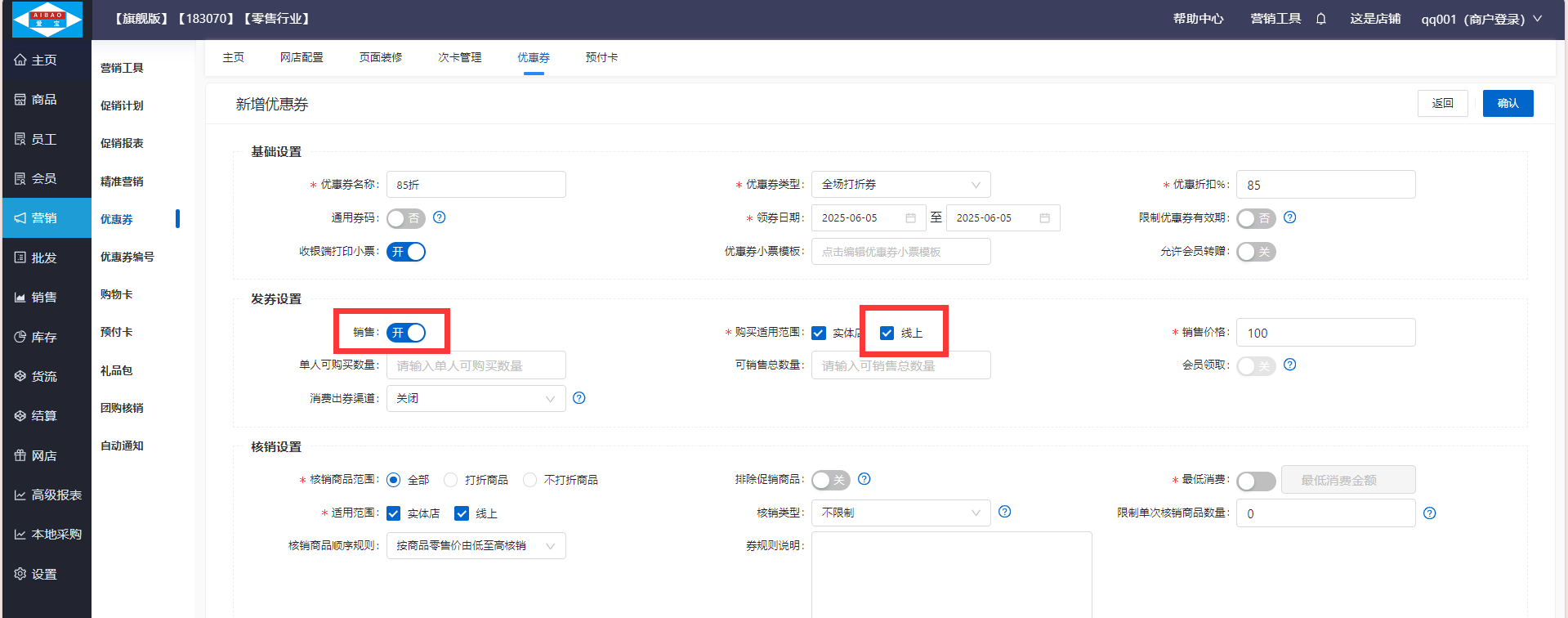Click the 确认 button
Viewport: 1568px width, 618px height.
[x=1508, y=104]
